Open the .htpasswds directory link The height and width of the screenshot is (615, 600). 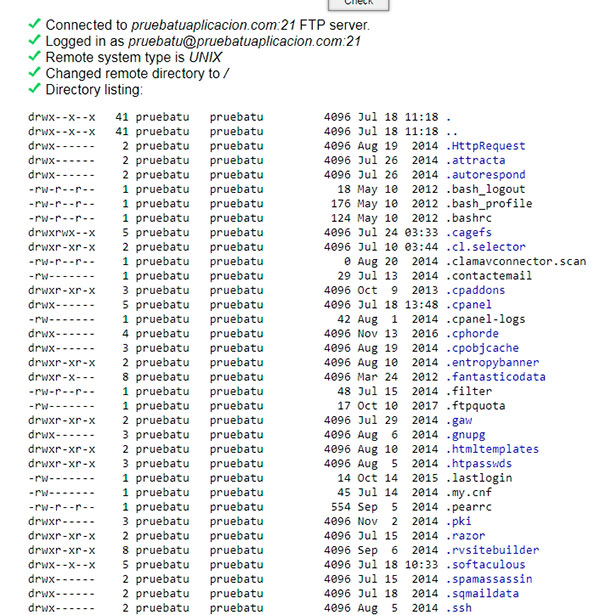pos(479,464)
